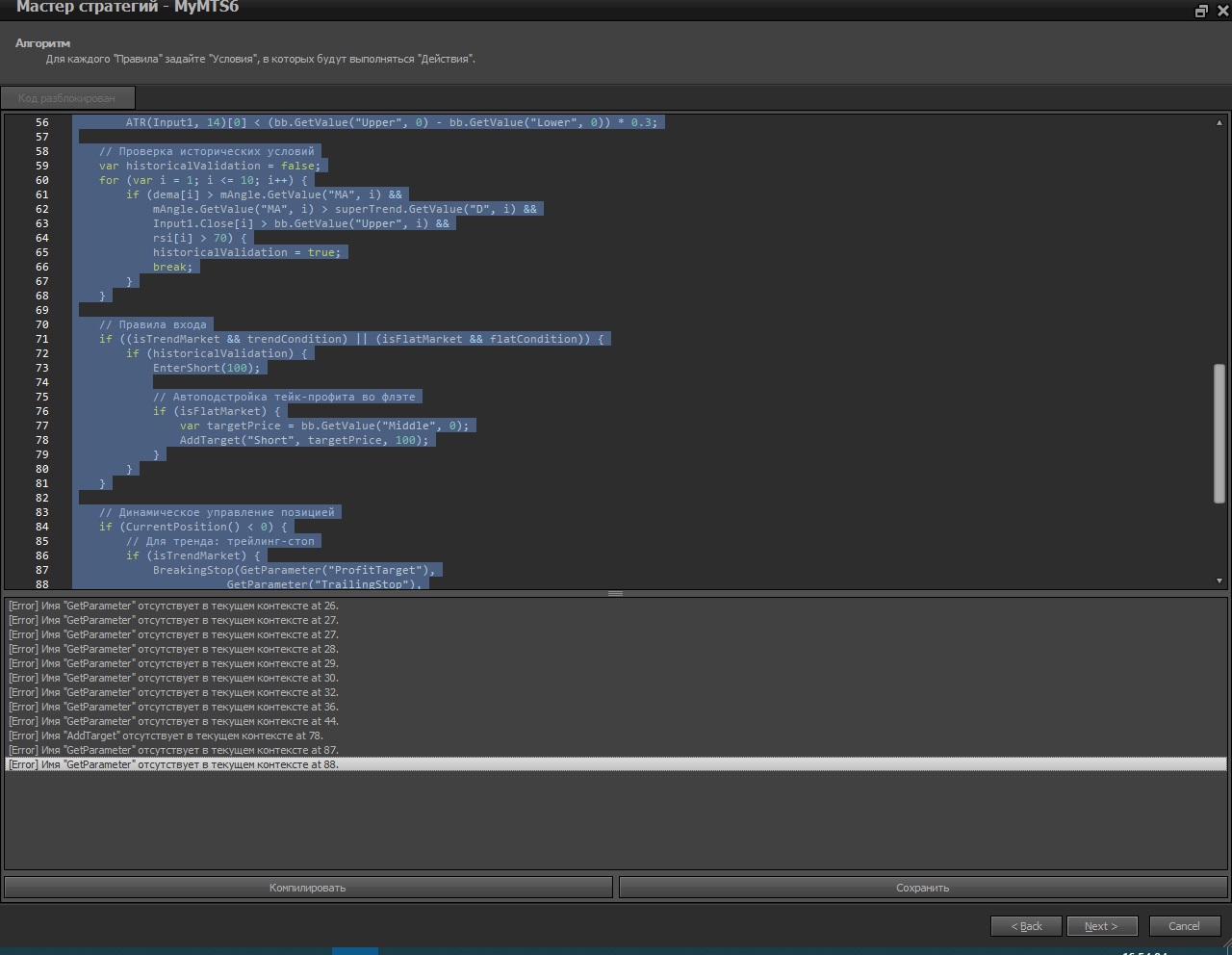The image size is (1232, 955).
Task: Select the AddTarget error at line 78
Action: (166, 736)
